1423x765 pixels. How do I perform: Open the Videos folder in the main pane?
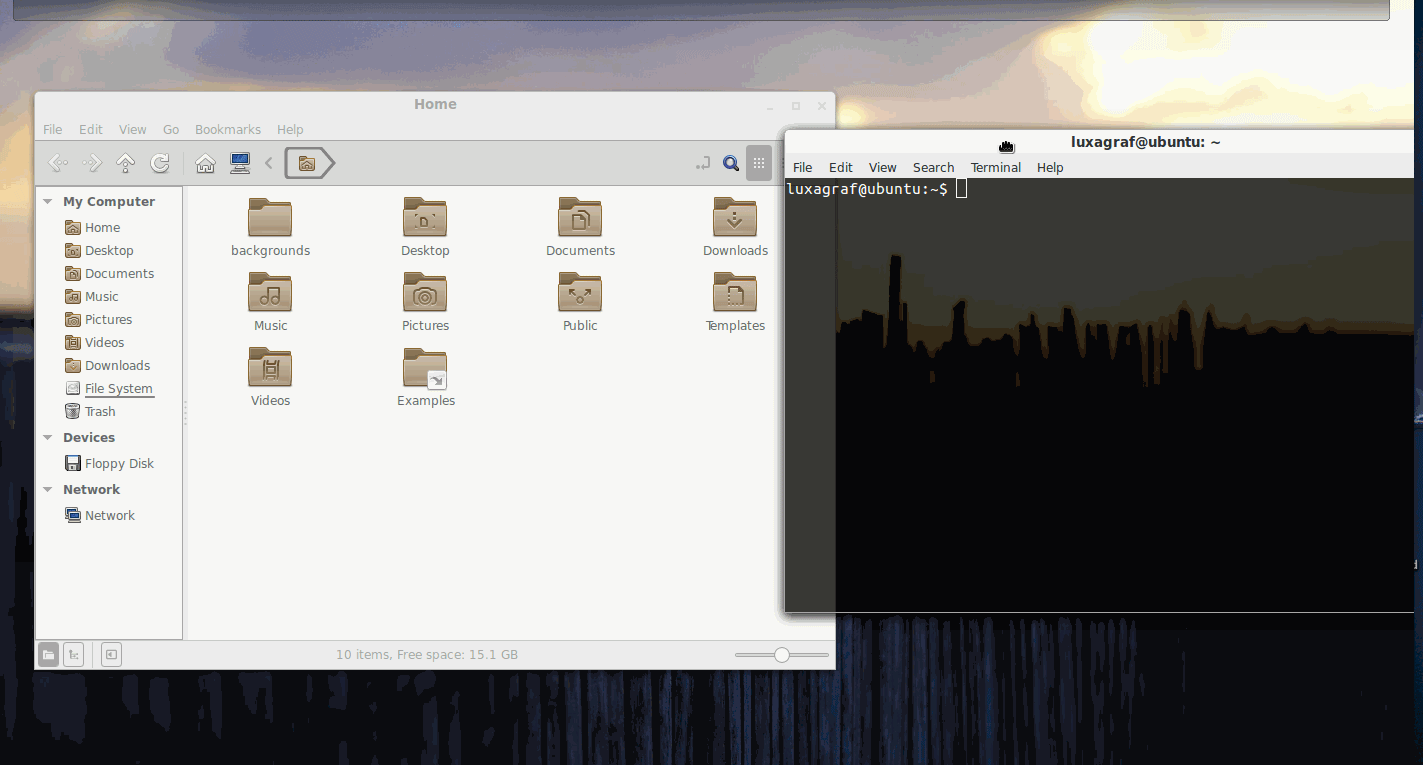270,378
